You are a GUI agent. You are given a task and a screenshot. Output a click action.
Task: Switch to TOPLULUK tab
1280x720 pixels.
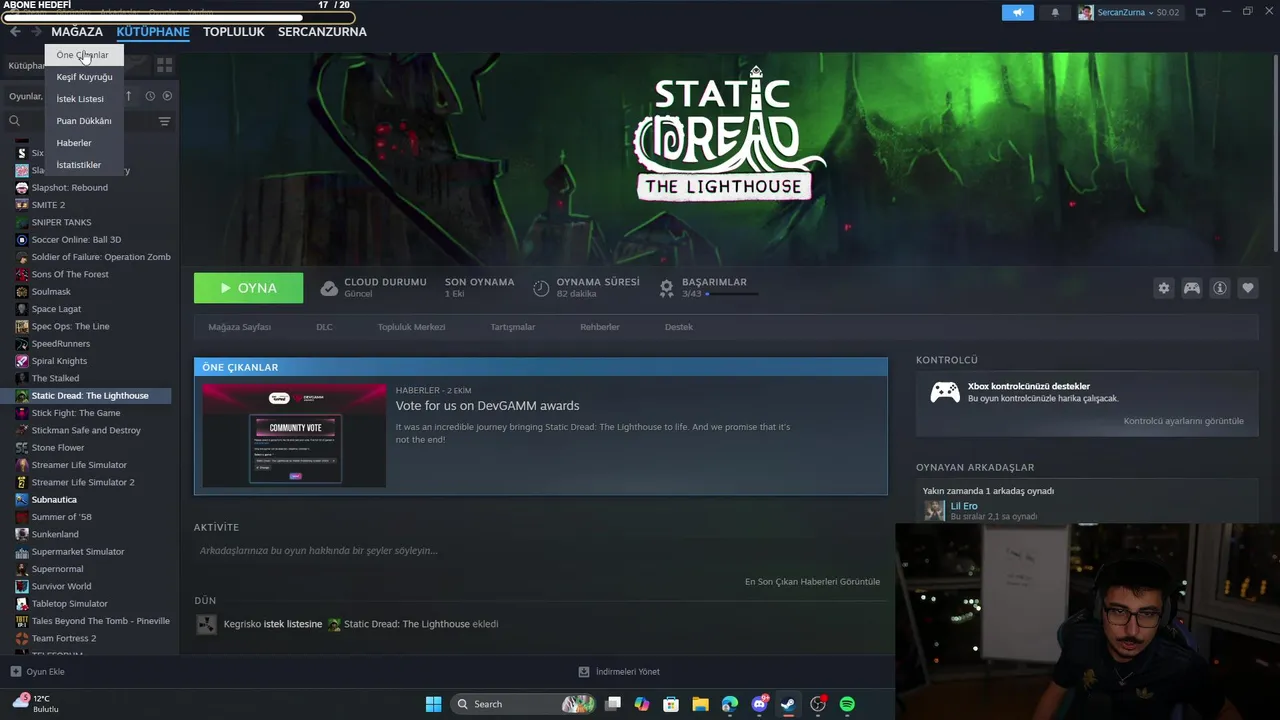pos(234,32)
